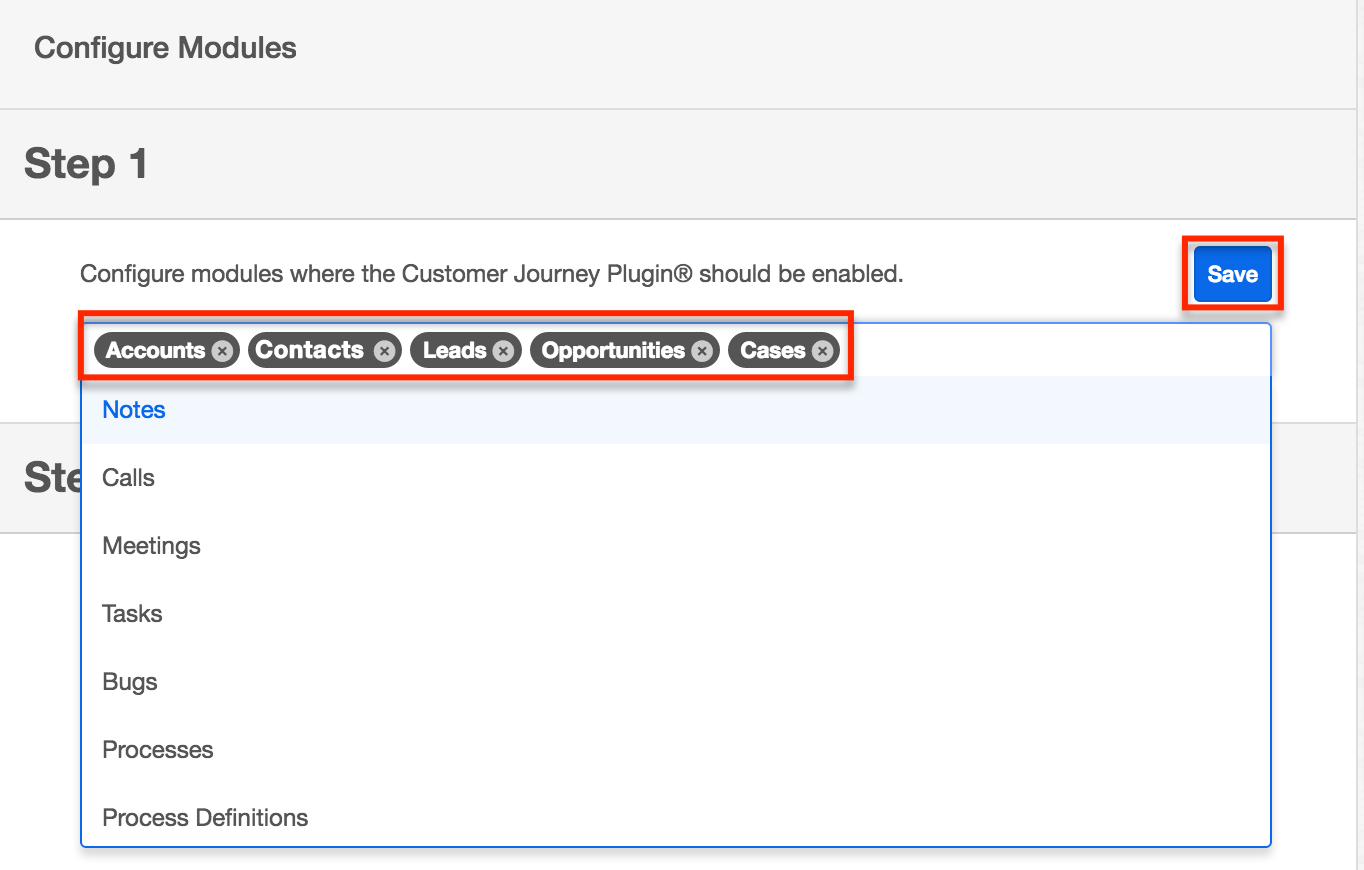The height and width of the screenshot is (870, 1364).
Task: Click the Save button
Action: (x=1232, y=274)
